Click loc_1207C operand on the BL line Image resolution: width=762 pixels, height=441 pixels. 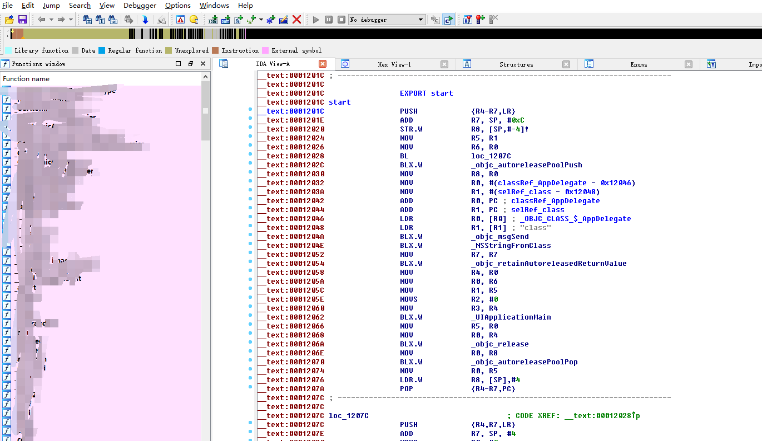(491, 156)
